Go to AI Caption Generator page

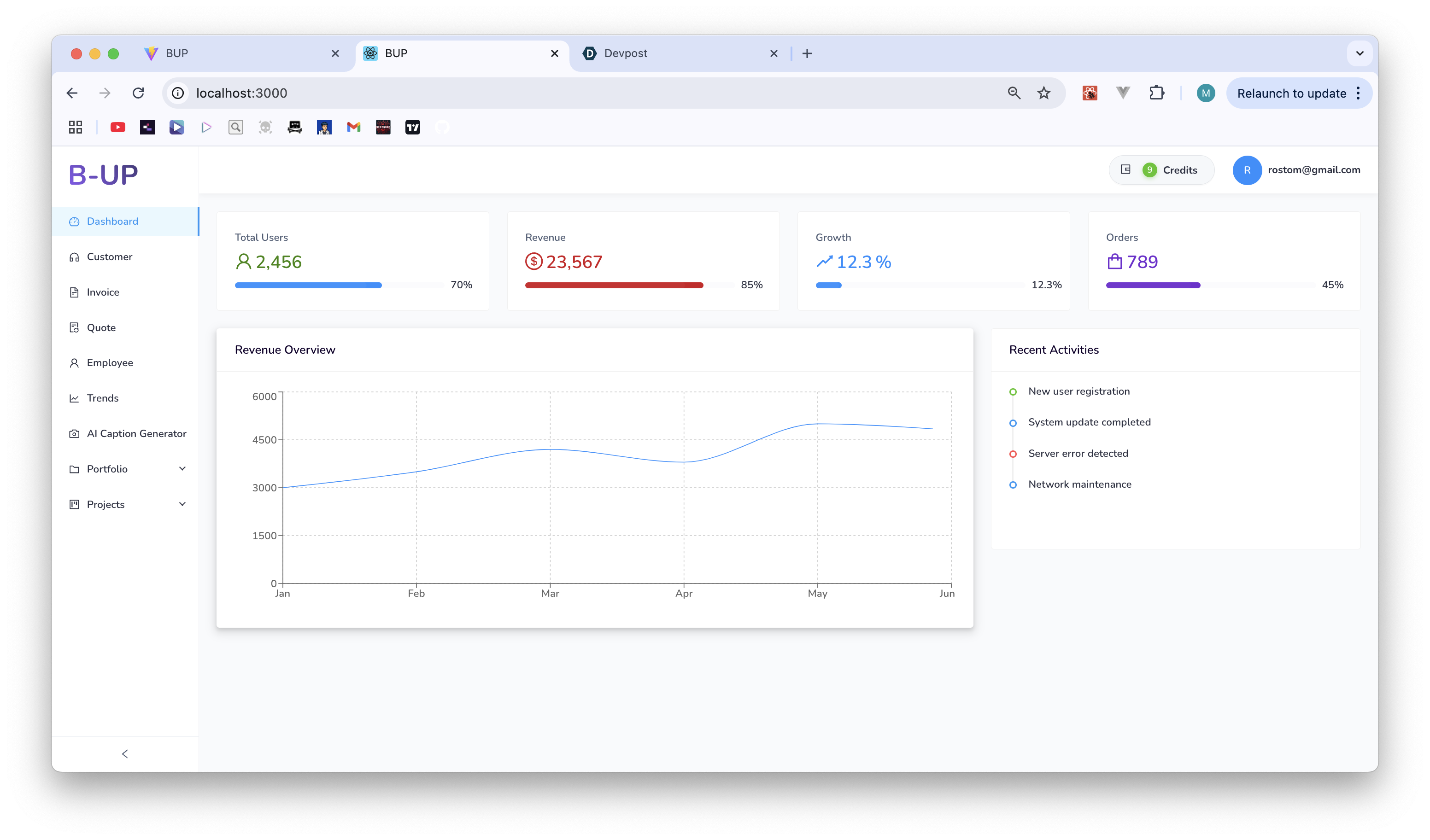(136, 434)
